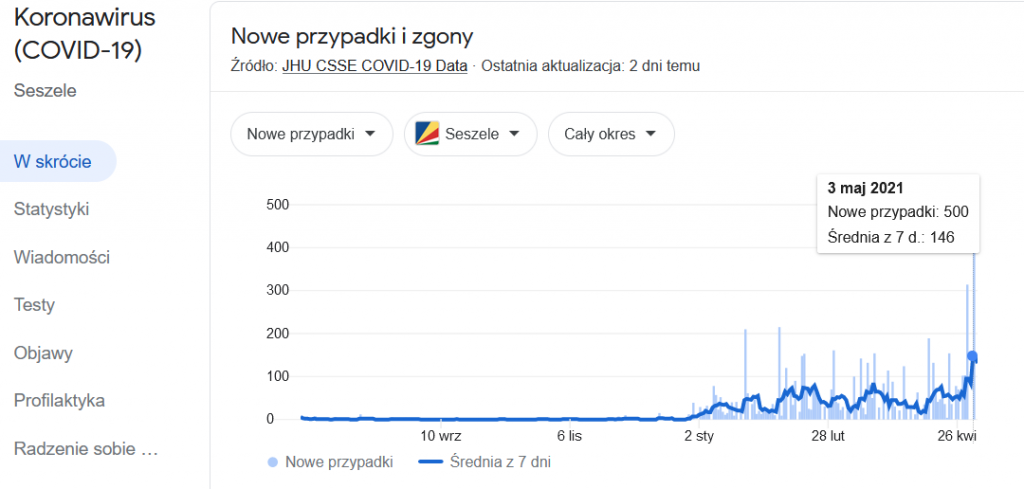Switch to the Testy section
The width and height of the screenshot is (1024, 489).
[x=34, y=305]
